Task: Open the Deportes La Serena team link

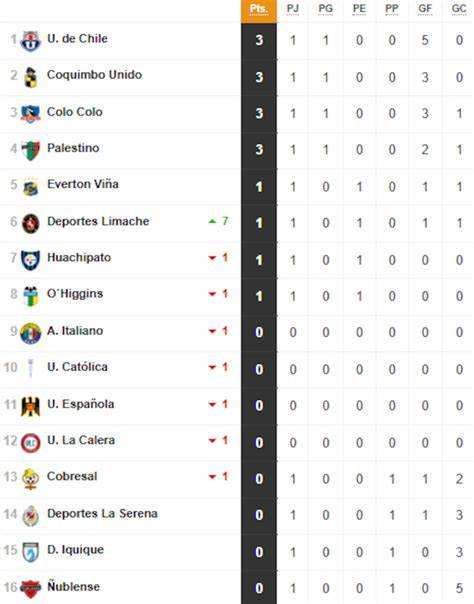Action: tap(102, 513)
